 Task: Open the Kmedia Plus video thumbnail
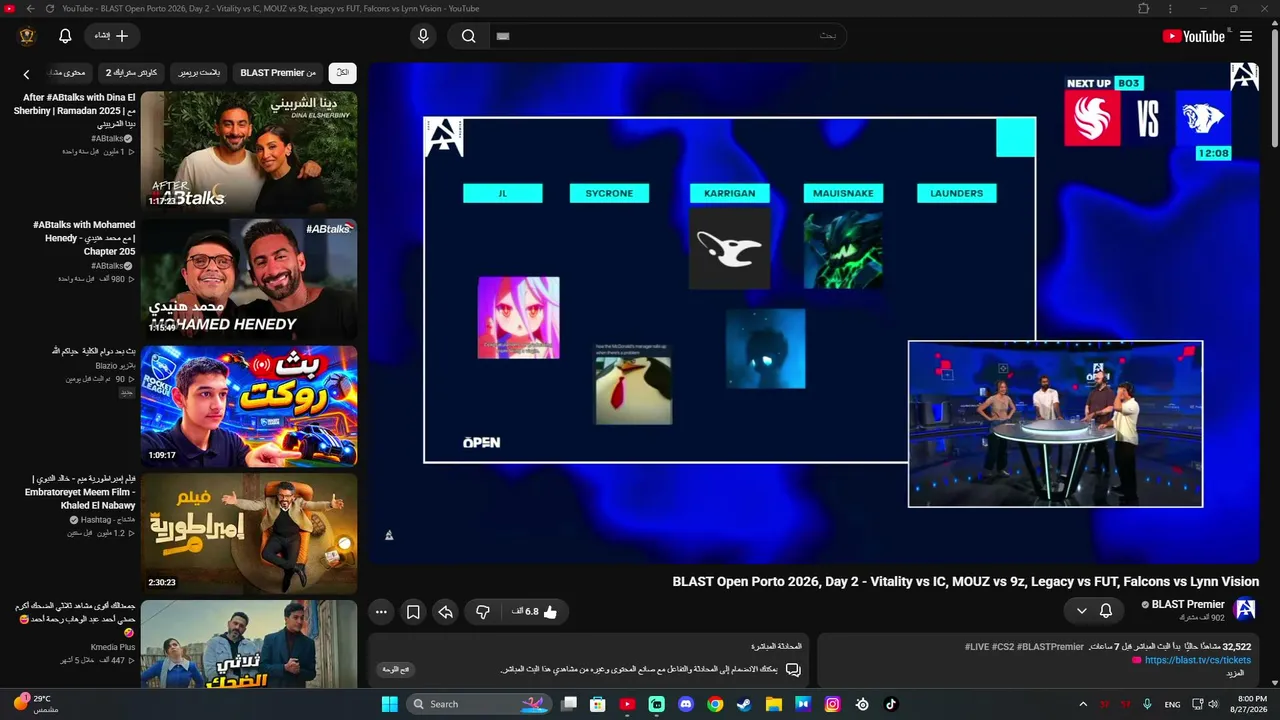coord(249,644)
